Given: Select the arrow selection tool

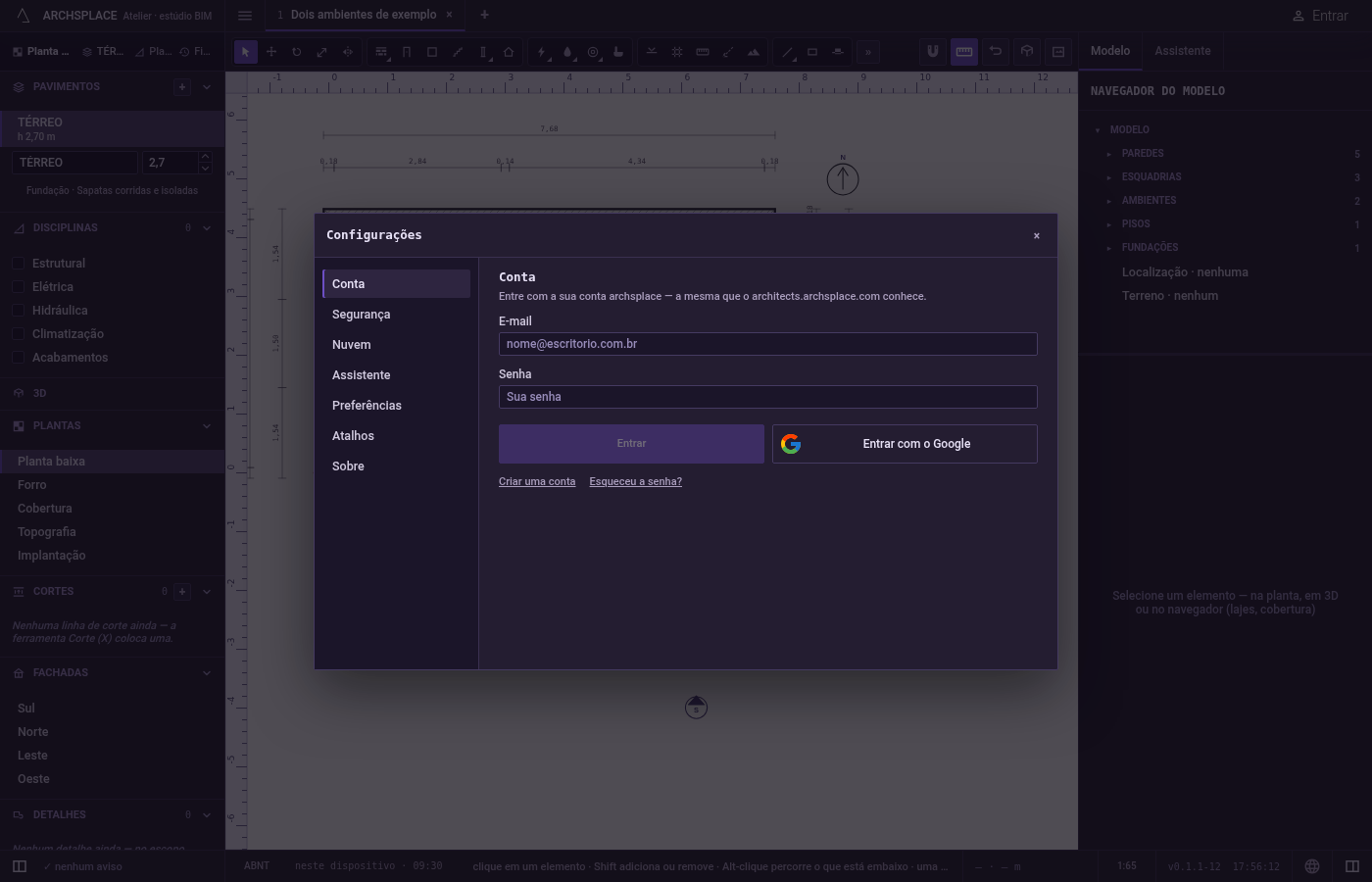Looking at the screenshot, I should click(246, 52).
